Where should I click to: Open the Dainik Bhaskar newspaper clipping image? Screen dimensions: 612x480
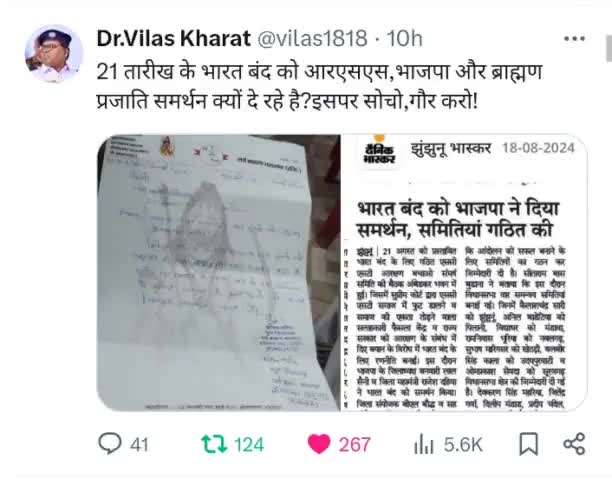[464, 272]
